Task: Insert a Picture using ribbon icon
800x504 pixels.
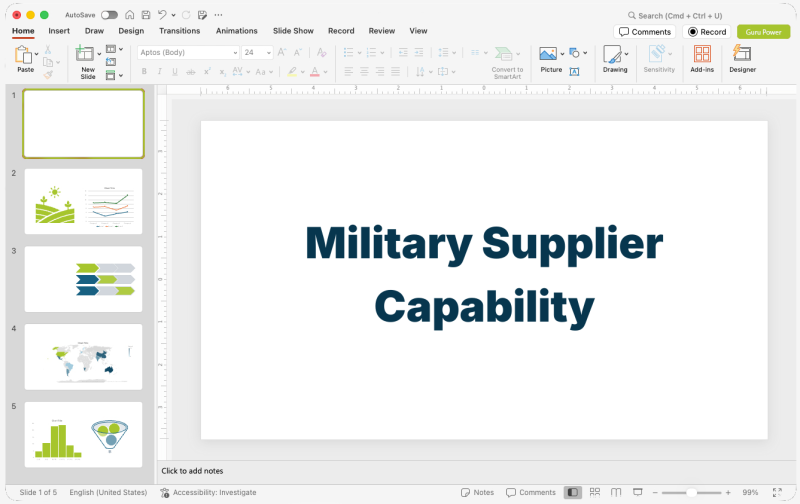Action: pyautogui.click(x=548, y=54)
